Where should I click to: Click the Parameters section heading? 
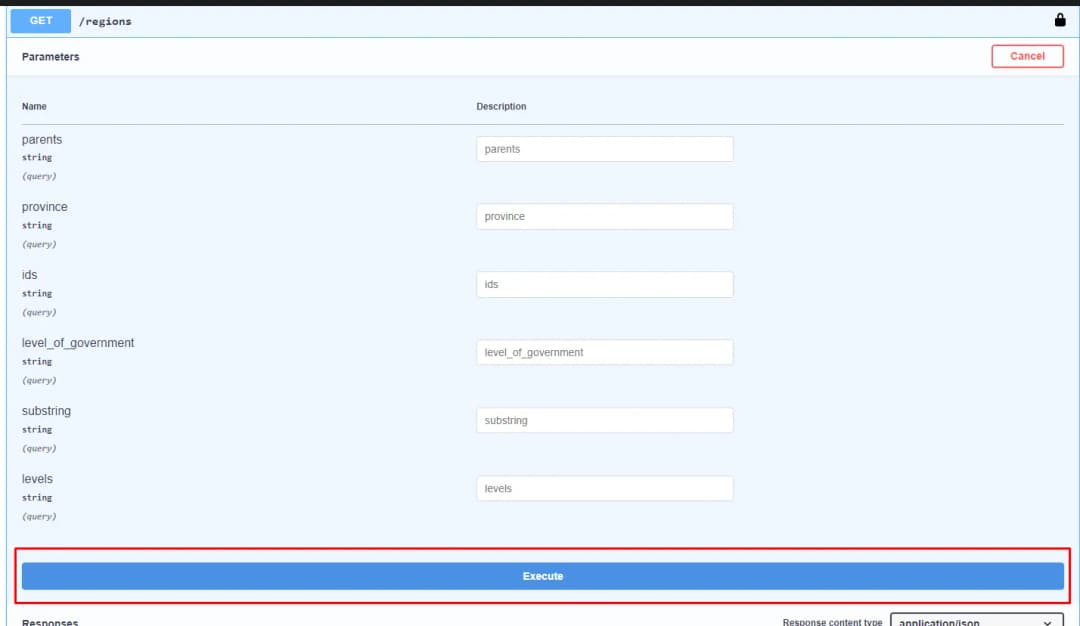pos(50,57)
